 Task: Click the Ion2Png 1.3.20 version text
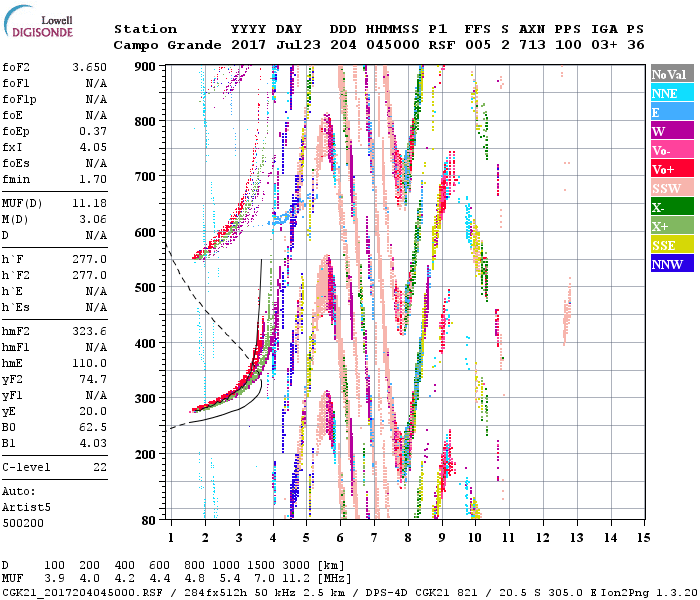[649, 592]
